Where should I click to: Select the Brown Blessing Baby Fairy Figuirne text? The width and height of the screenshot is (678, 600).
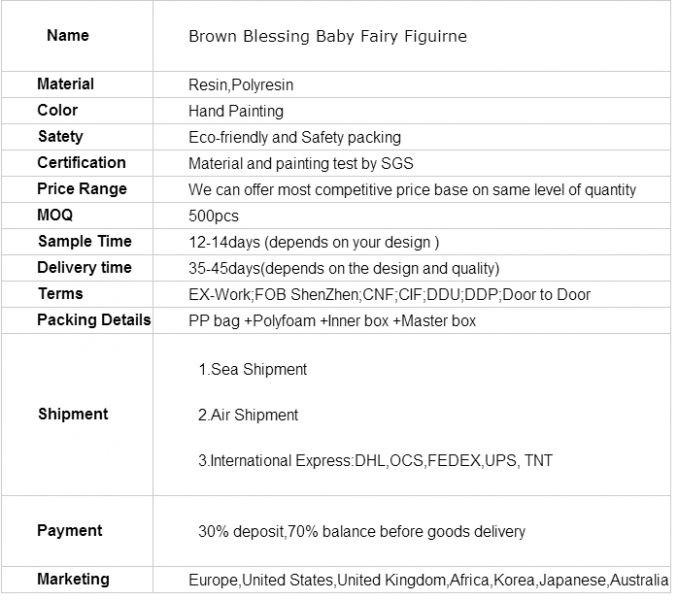(328, 36)
